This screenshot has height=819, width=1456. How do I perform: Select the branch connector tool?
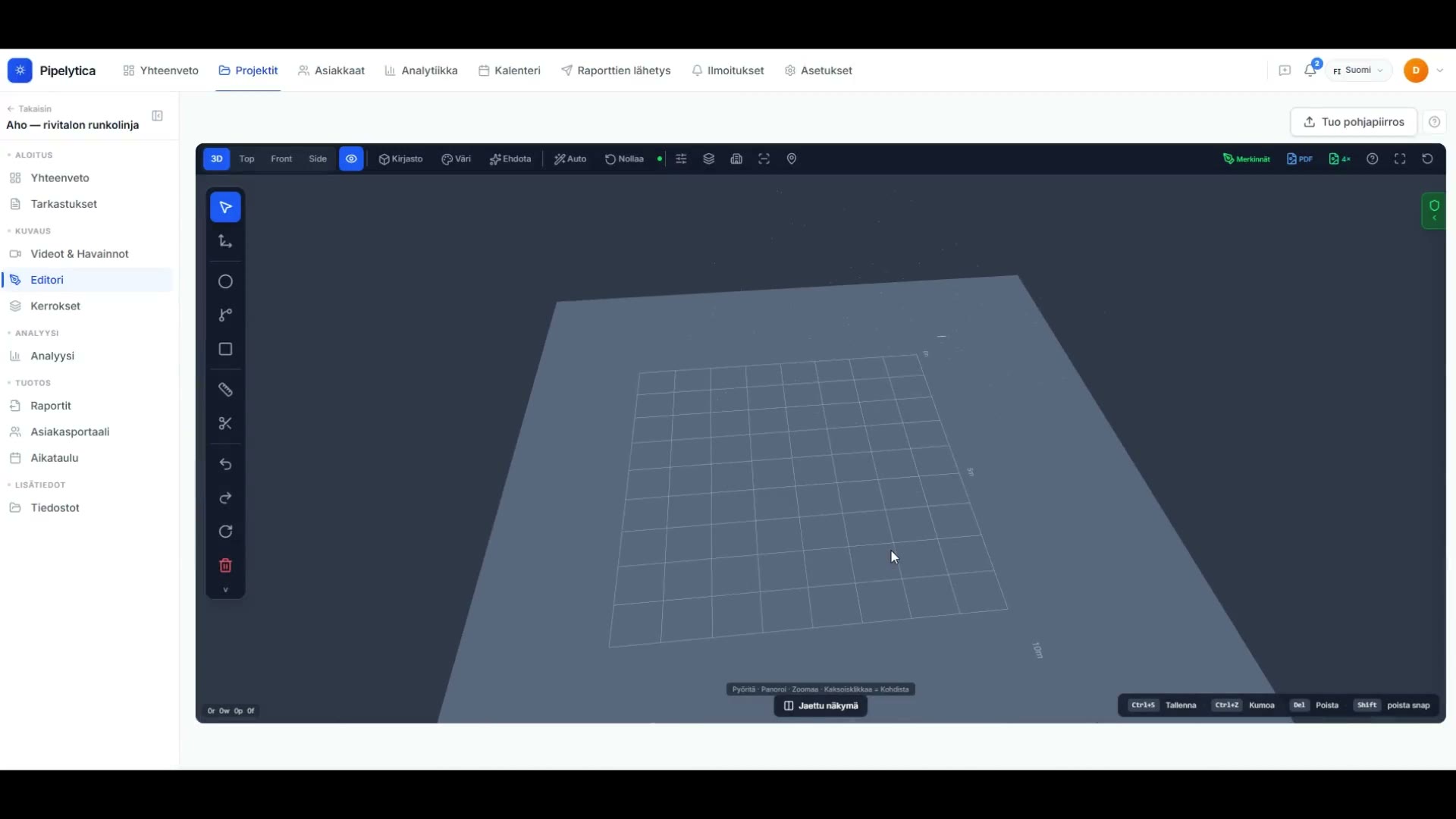[225, 315]
